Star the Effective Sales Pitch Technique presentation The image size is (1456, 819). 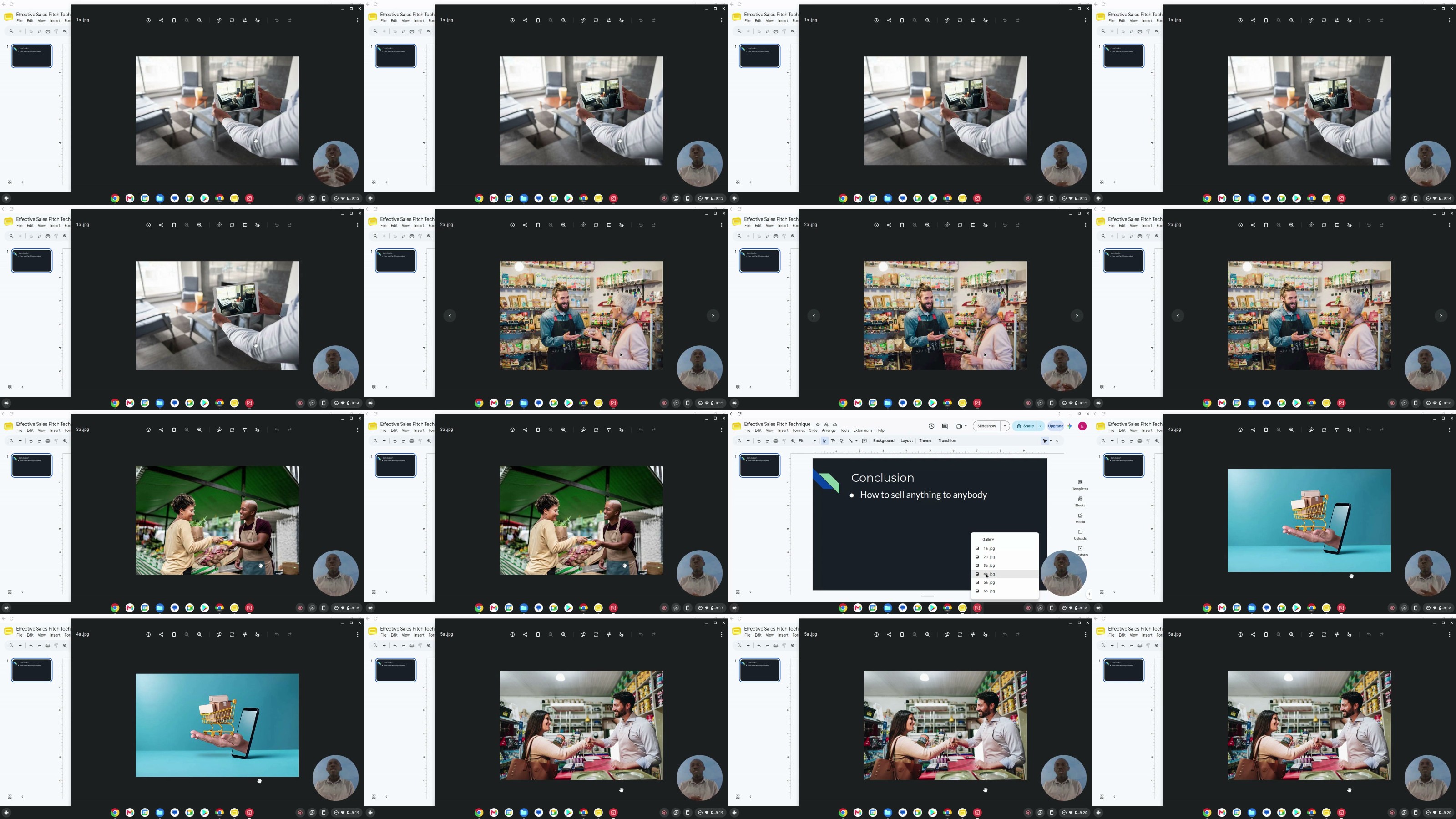pos(817,425)
